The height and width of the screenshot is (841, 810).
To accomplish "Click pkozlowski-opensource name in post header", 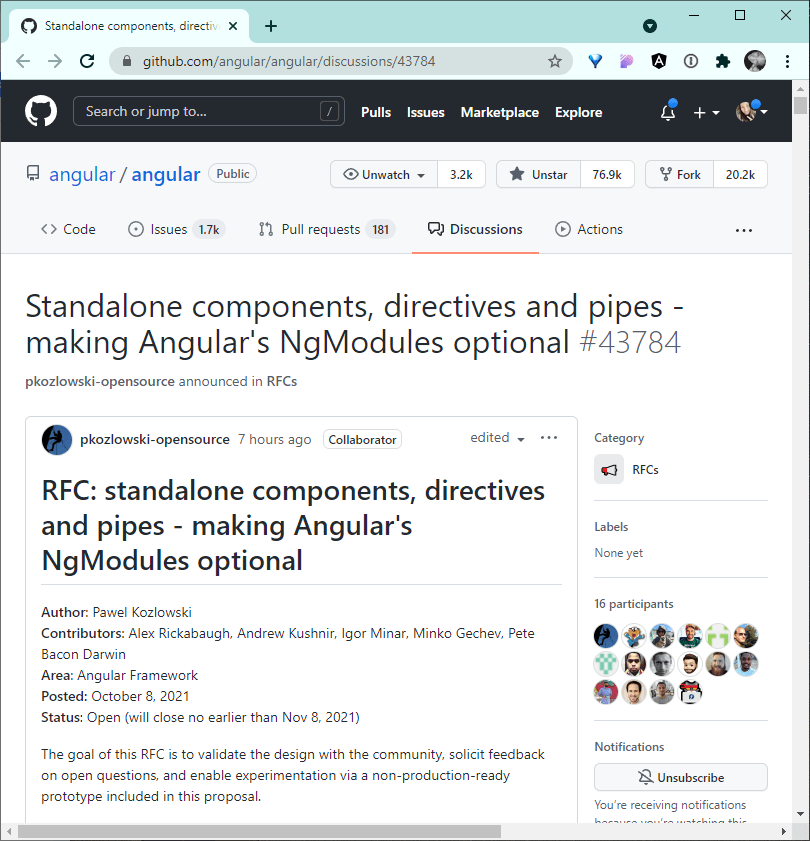I will [x=154, y=439].
